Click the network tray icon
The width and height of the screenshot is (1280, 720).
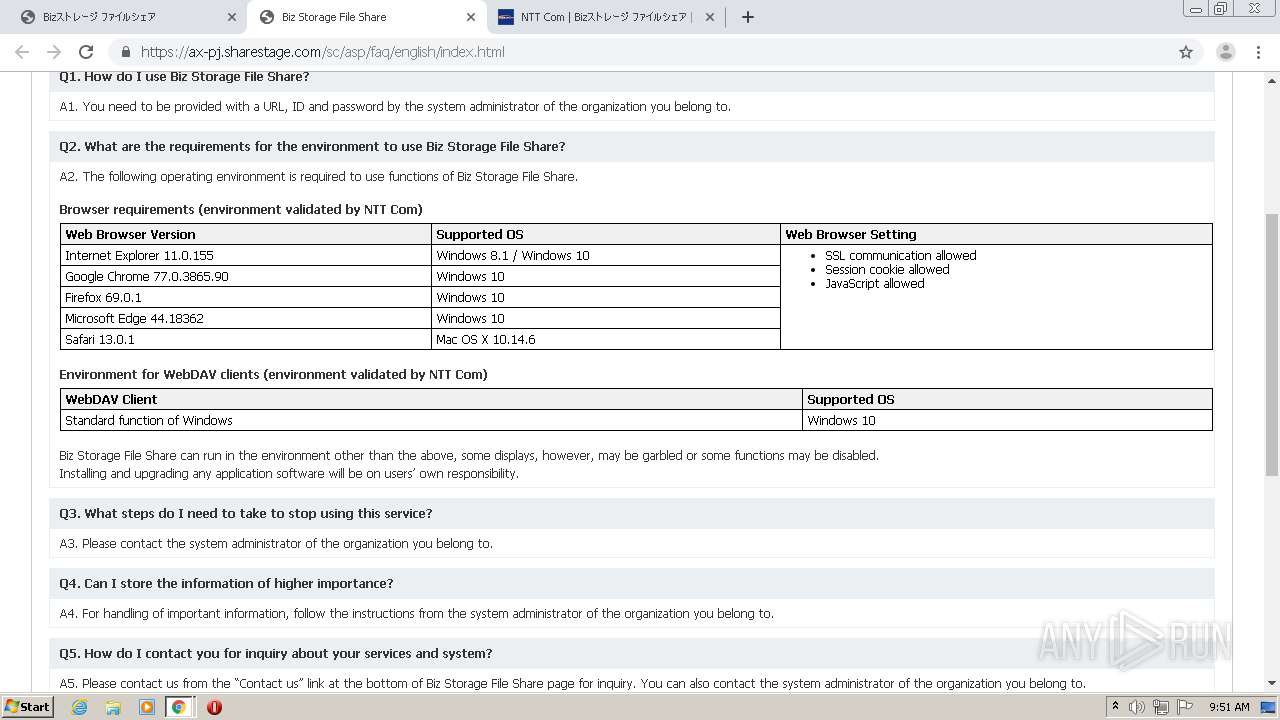tap(1160, 707)
